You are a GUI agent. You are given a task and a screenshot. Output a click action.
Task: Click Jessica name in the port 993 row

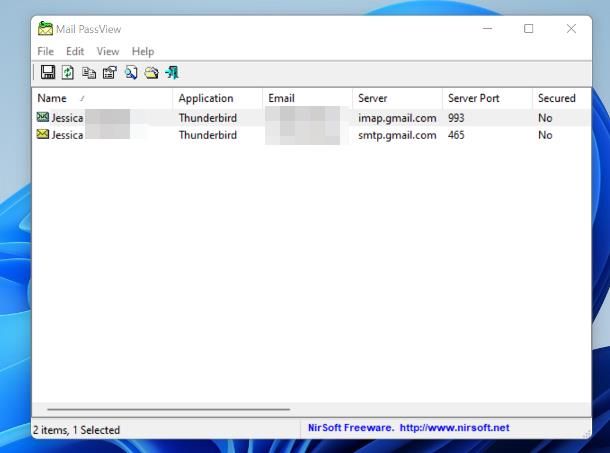tap(67, 118)
